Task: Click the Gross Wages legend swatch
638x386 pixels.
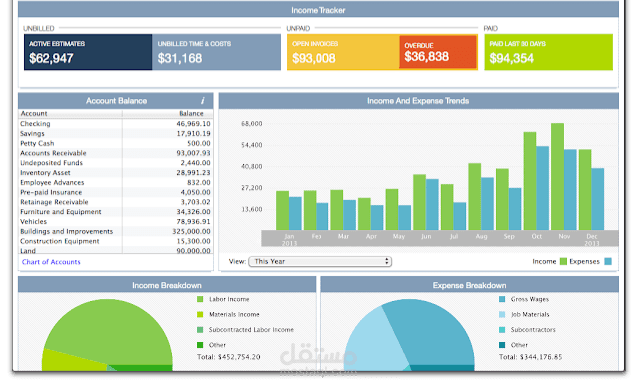Action: (x=502, y=299)
